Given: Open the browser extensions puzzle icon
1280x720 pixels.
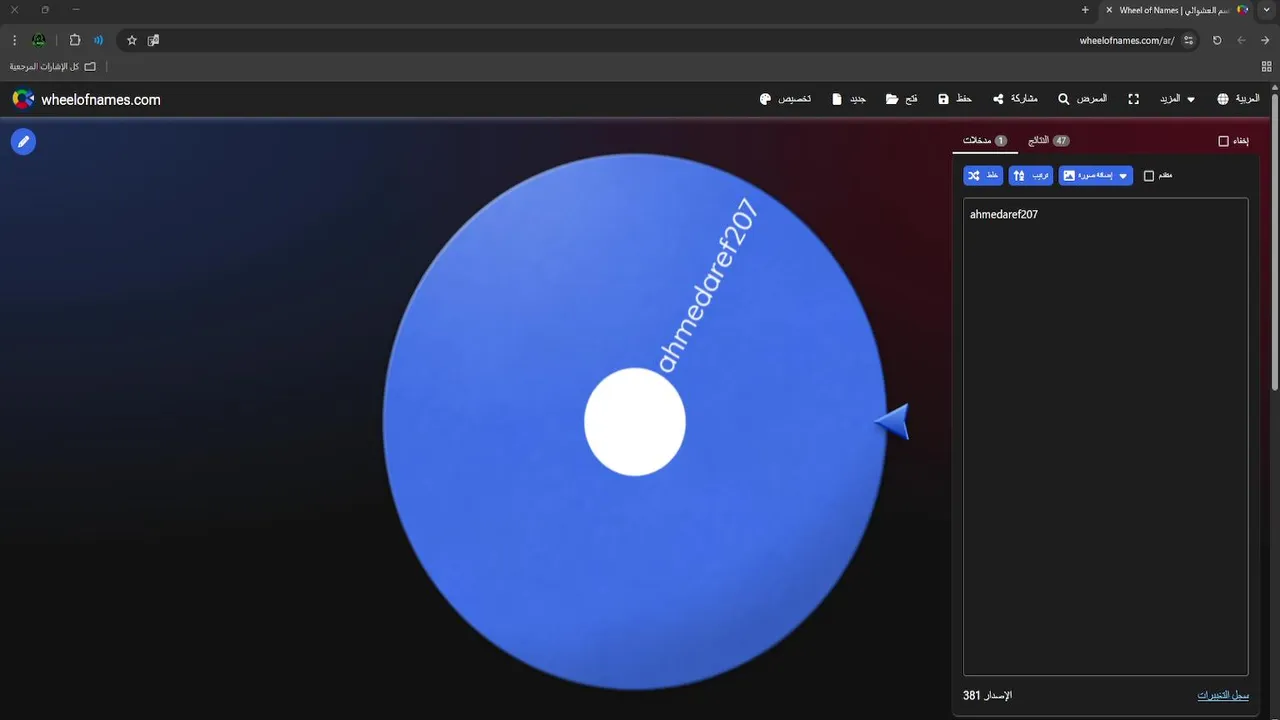Looking at the screenshot, I should click(x=75, y=40).
